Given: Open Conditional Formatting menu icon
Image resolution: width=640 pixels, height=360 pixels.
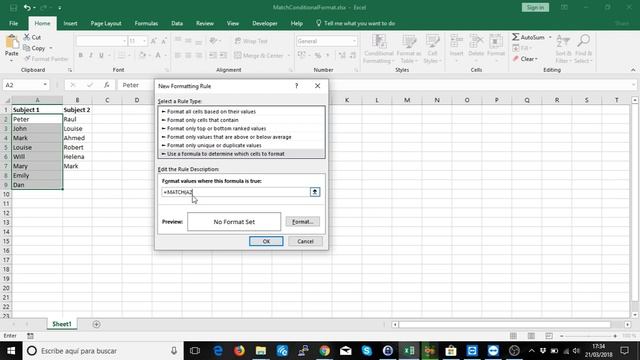Looking at the screenshot, I should tap(379, 42).
